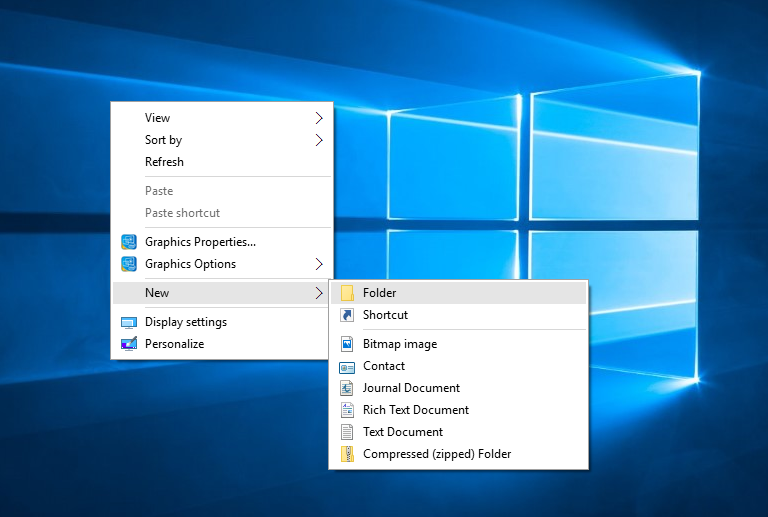Create a new Folder via submenu label

tap(380, 293)
